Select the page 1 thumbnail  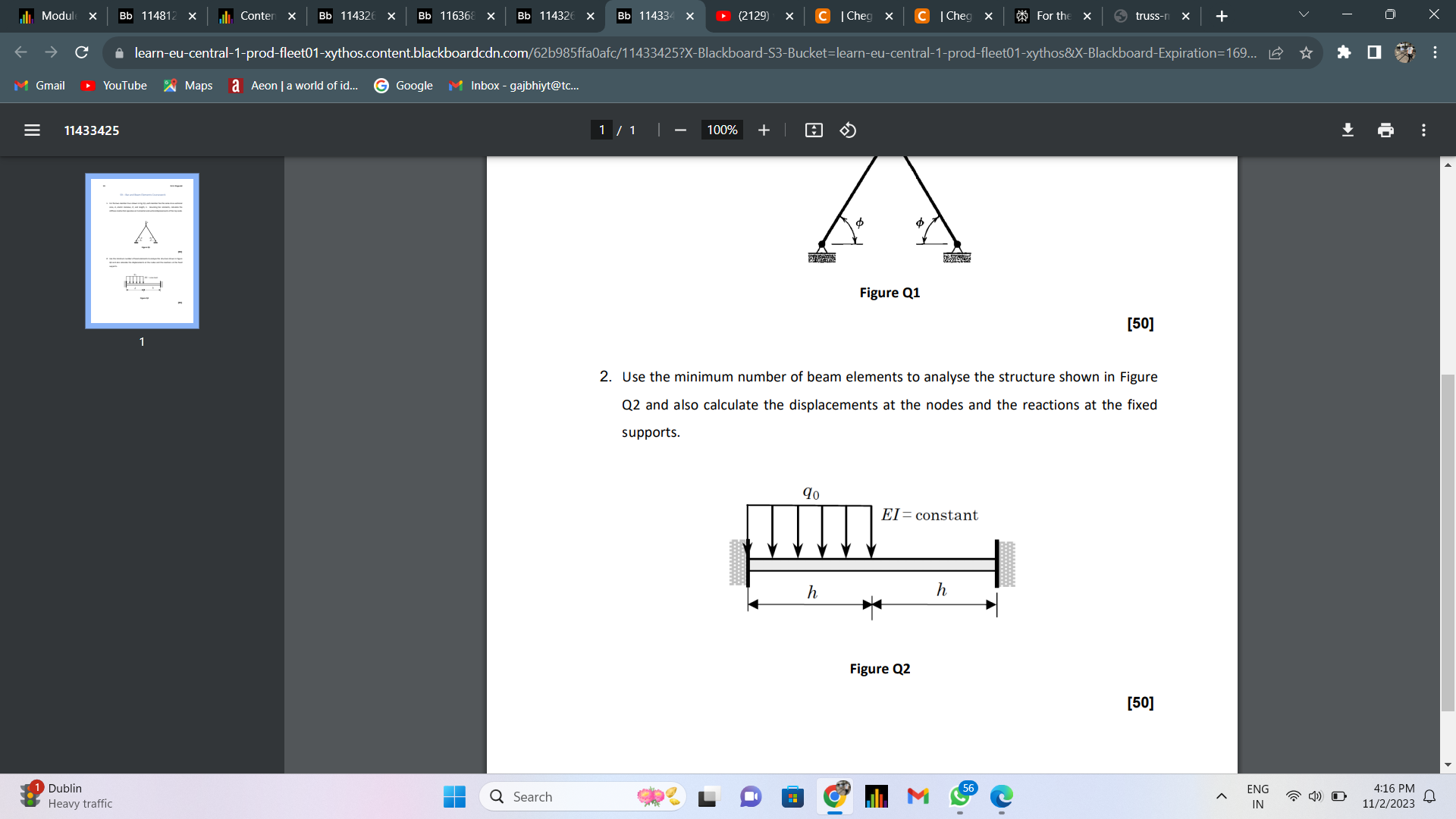click(142, 250)
